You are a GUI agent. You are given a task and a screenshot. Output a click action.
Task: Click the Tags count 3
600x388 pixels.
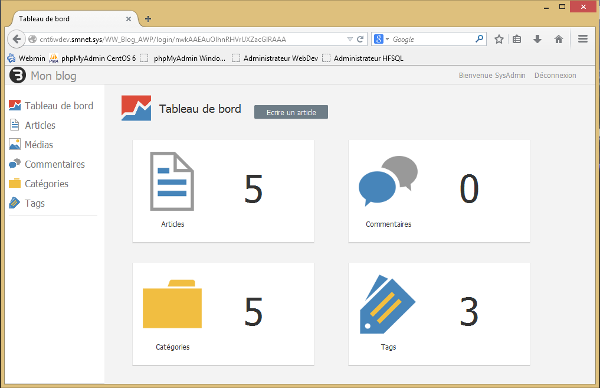click(469, 312)
